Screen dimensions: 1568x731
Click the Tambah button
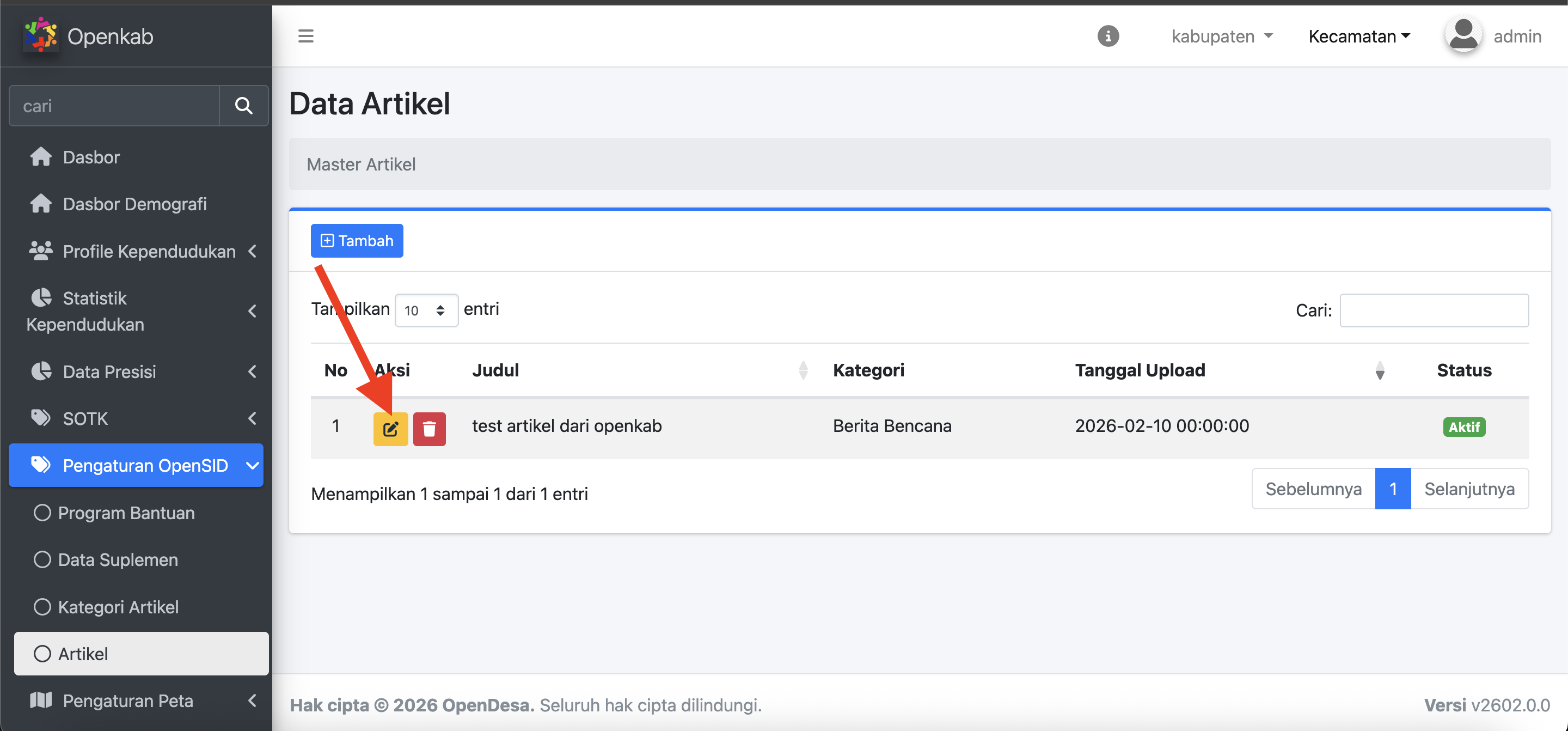pos(357,241)
